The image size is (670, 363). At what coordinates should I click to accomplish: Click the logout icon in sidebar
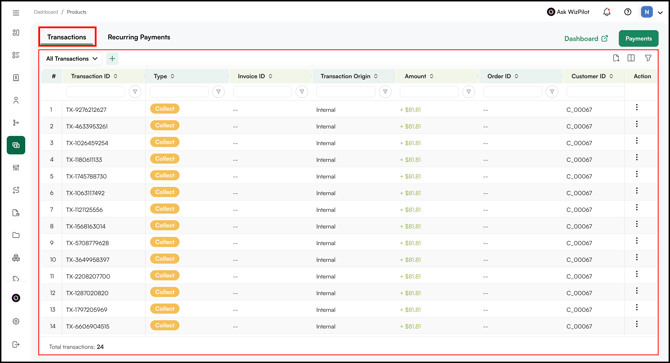(16, 344)
